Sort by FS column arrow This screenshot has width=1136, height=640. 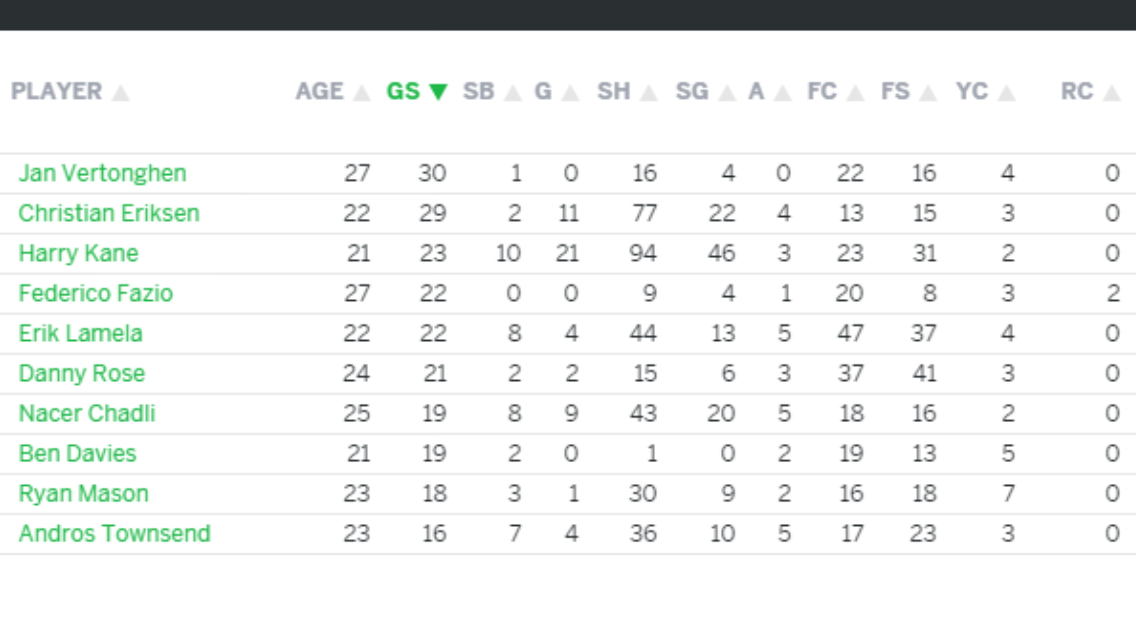pos(929,93)
